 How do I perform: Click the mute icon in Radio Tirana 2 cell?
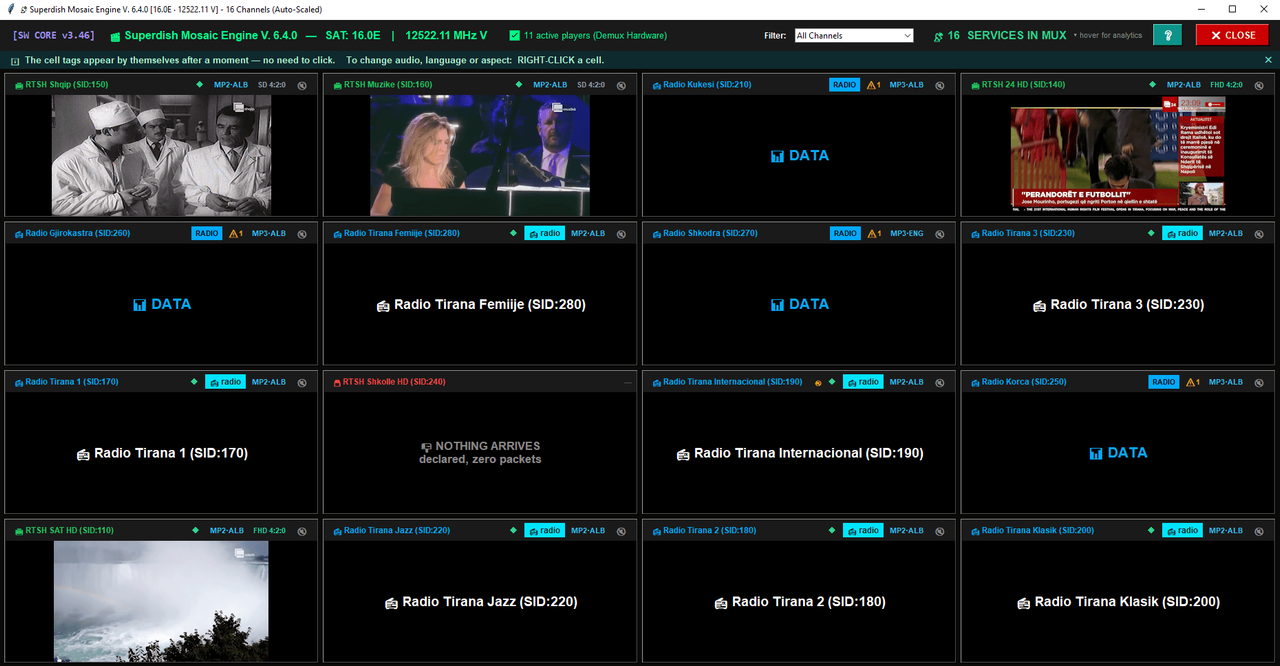(940, 531)
